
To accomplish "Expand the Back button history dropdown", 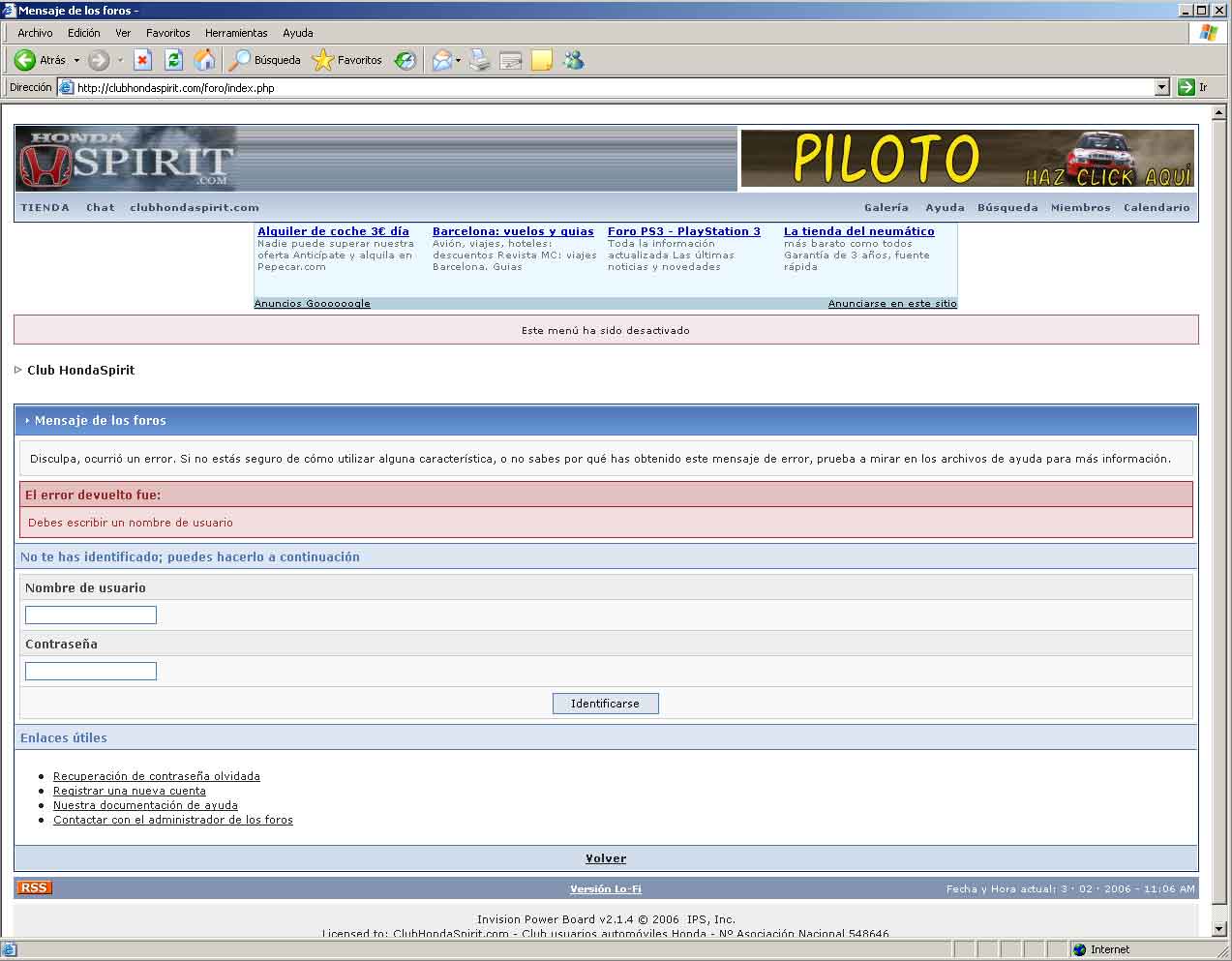I will pyautogui.click(x=76, y=60).
